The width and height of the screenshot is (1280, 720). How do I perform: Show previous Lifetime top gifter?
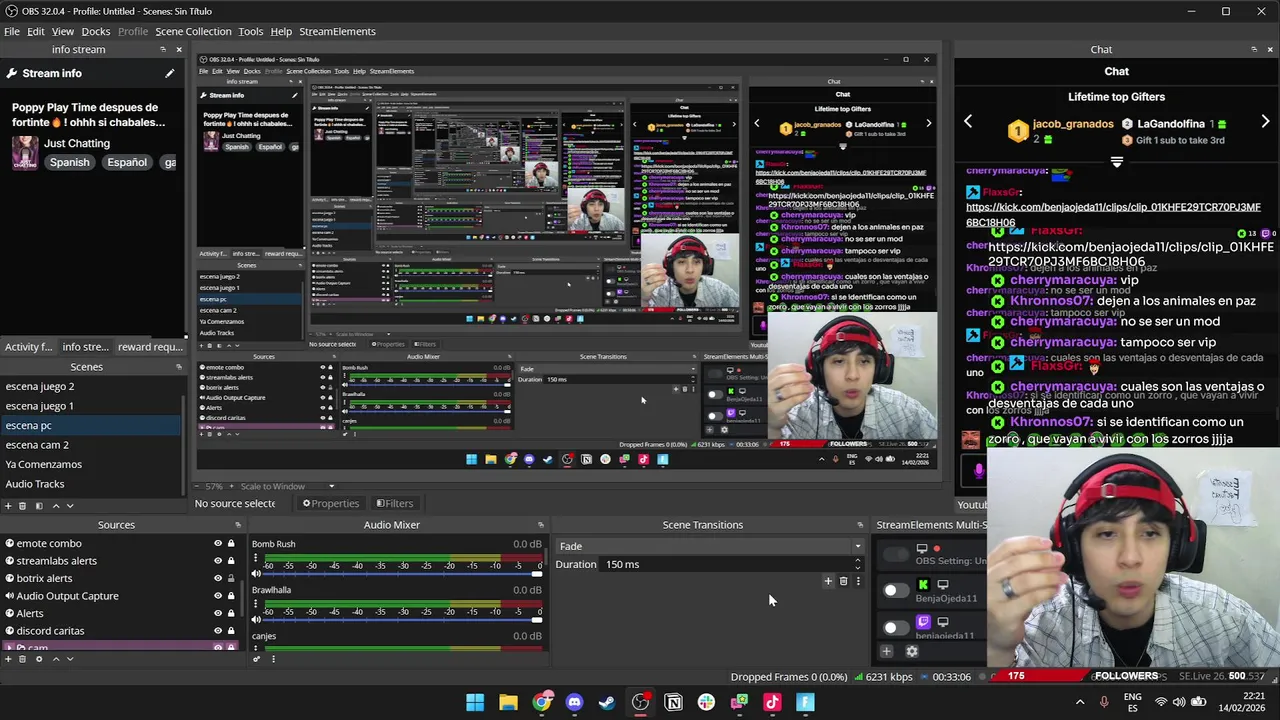coord(968,122)
